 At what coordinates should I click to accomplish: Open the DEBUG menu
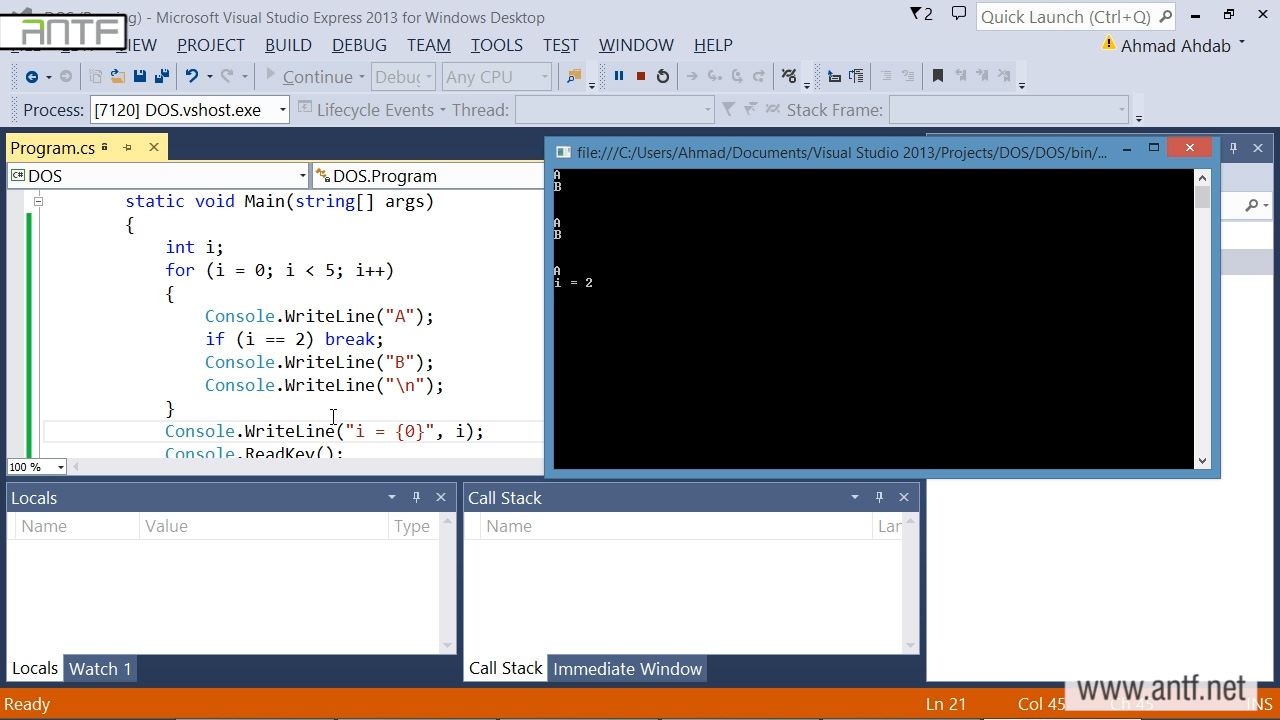(359, 45)
